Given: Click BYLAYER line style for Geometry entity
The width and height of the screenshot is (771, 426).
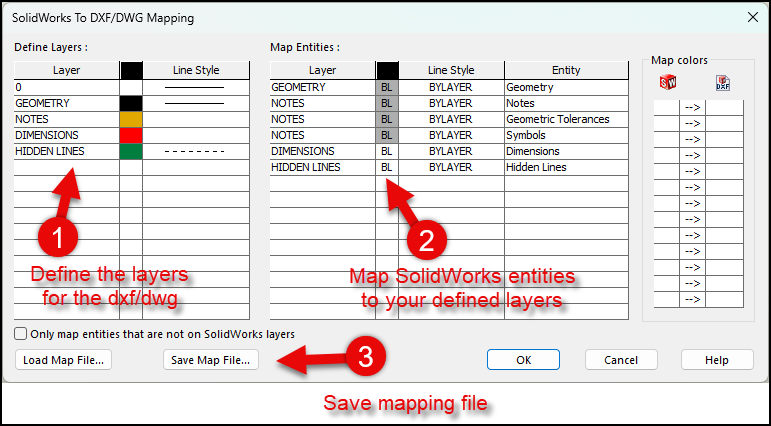Looking at the screenshot, I should click(x=451, y=88).
